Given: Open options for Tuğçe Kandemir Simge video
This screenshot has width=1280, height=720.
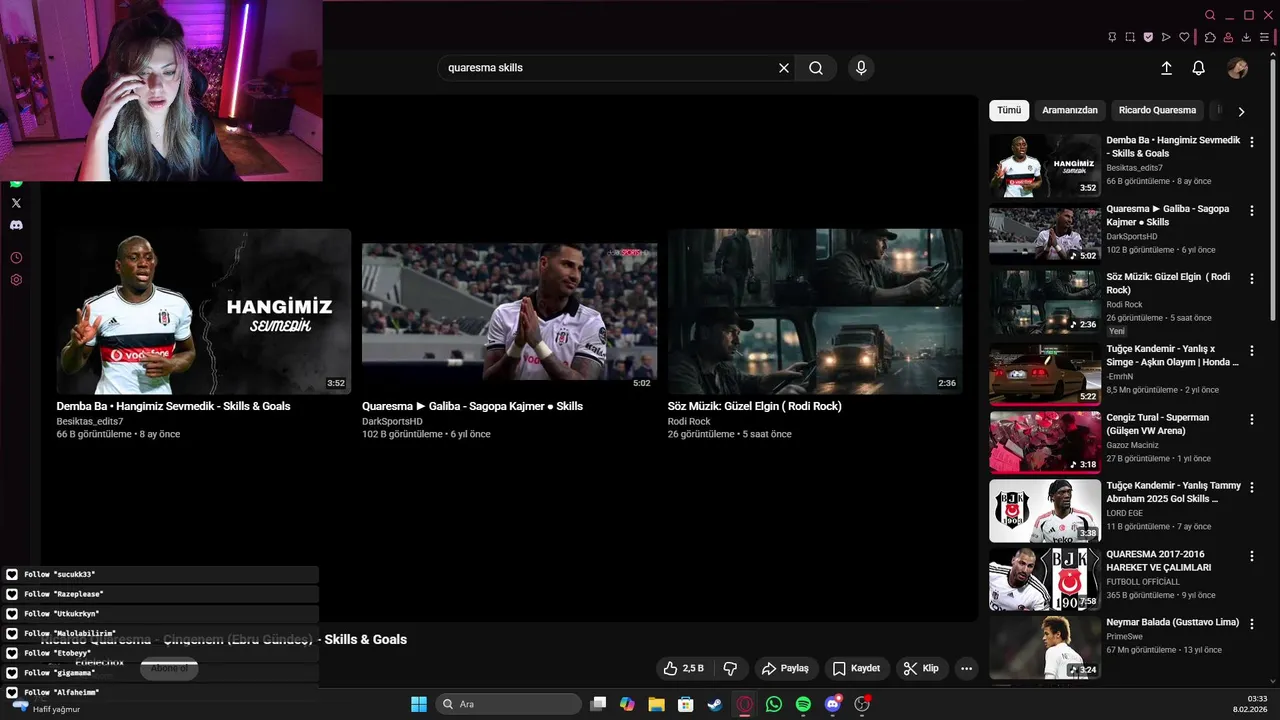Looking at the screenshot, I should [x=1251, y=351].
